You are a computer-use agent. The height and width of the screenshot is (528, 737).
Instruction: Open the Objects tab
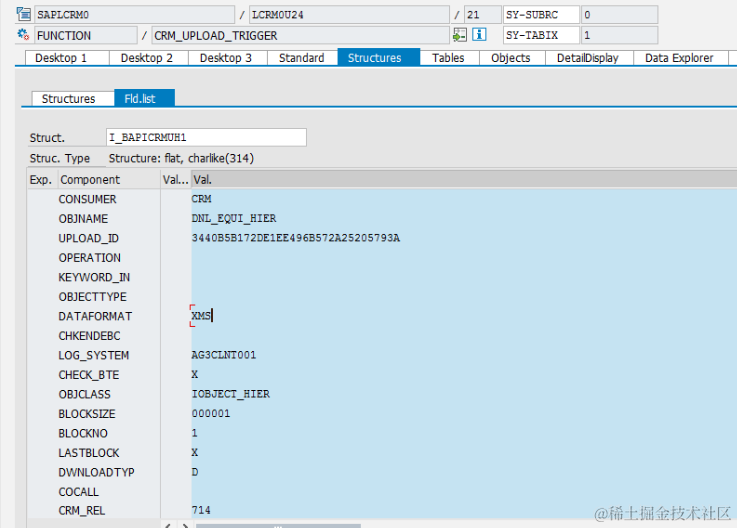[x=512, y=58]
